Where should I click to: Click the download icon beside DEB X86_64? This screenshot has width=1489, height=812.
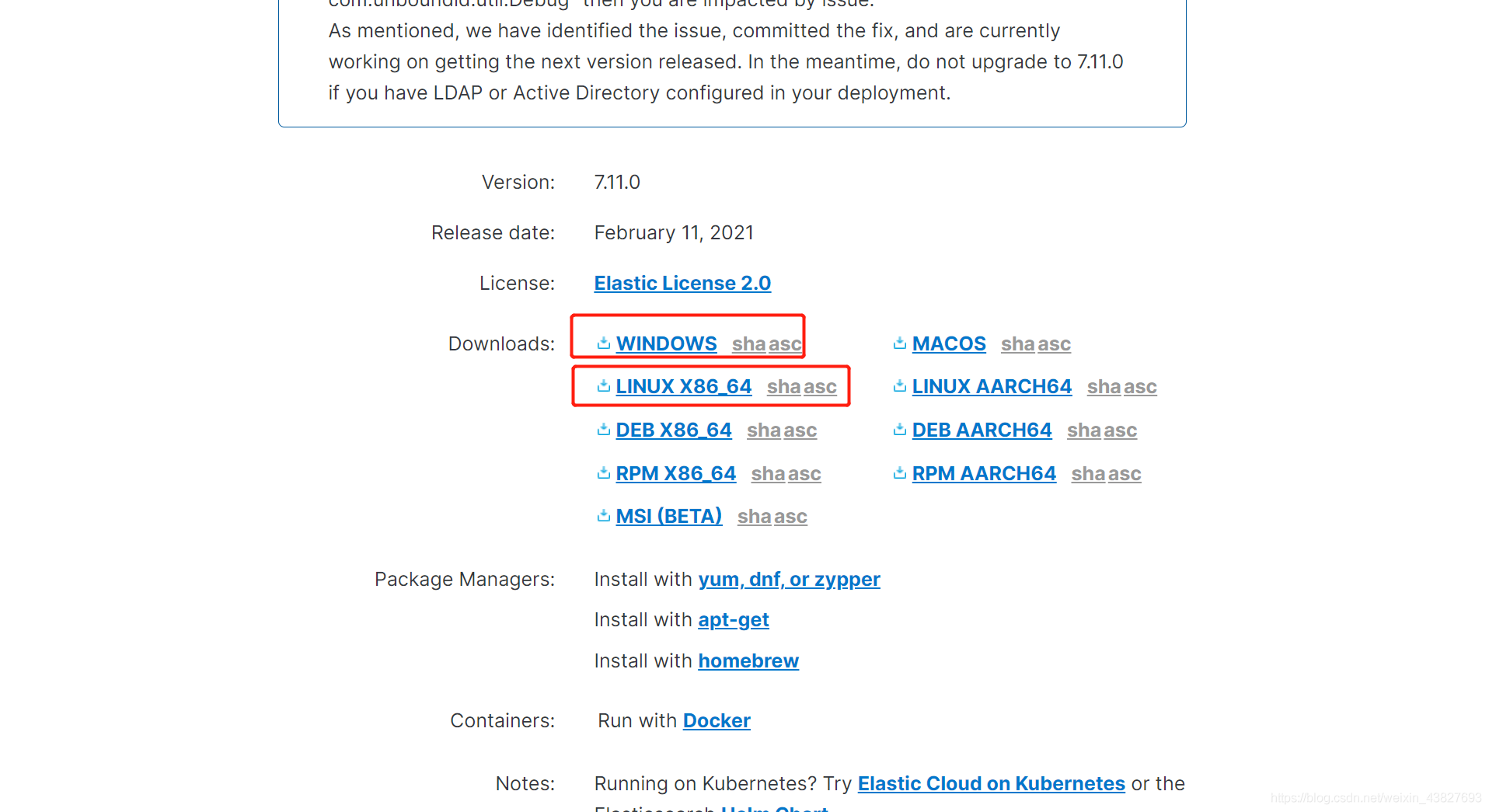(604, 429)
